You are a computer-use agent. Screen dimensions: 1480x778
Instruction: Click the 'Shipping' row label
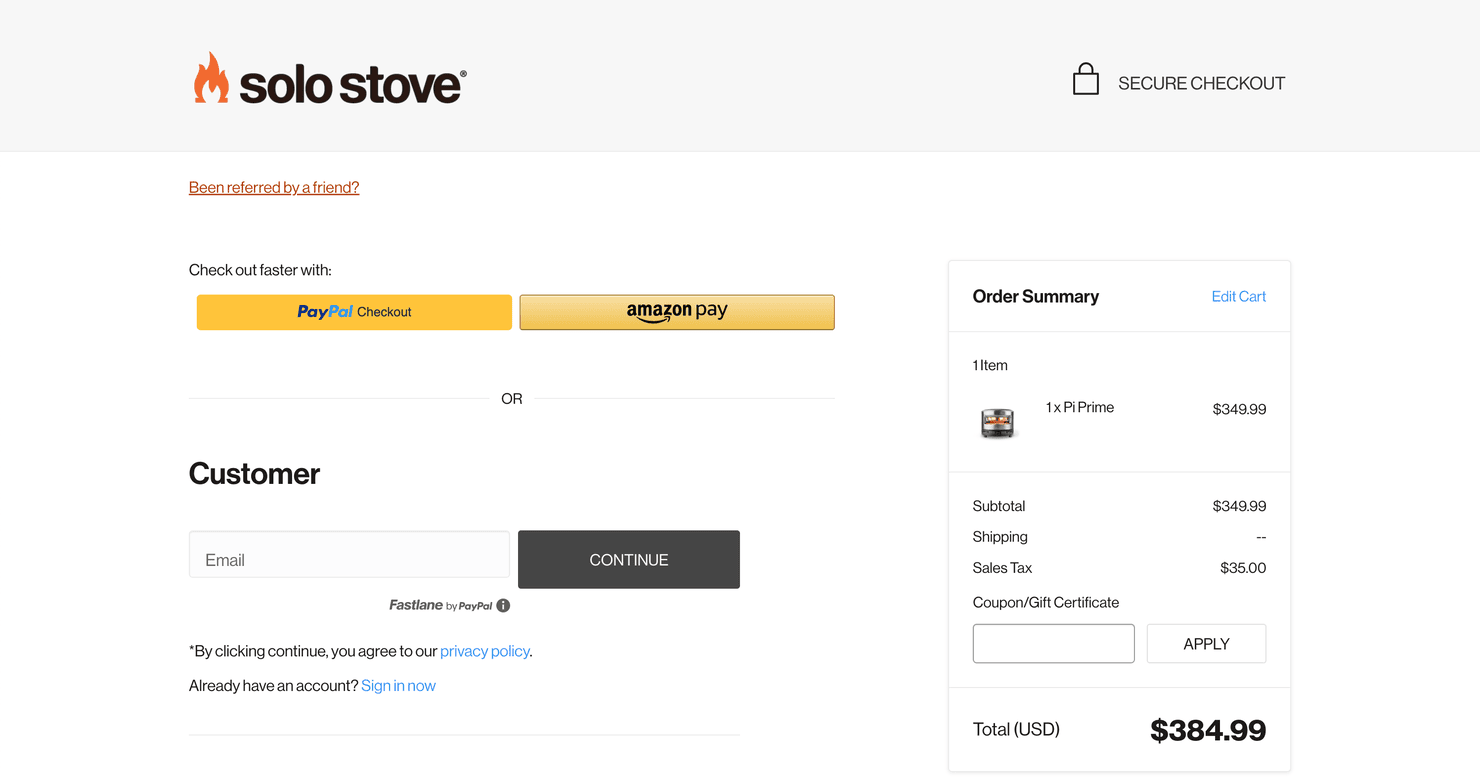1000,537
